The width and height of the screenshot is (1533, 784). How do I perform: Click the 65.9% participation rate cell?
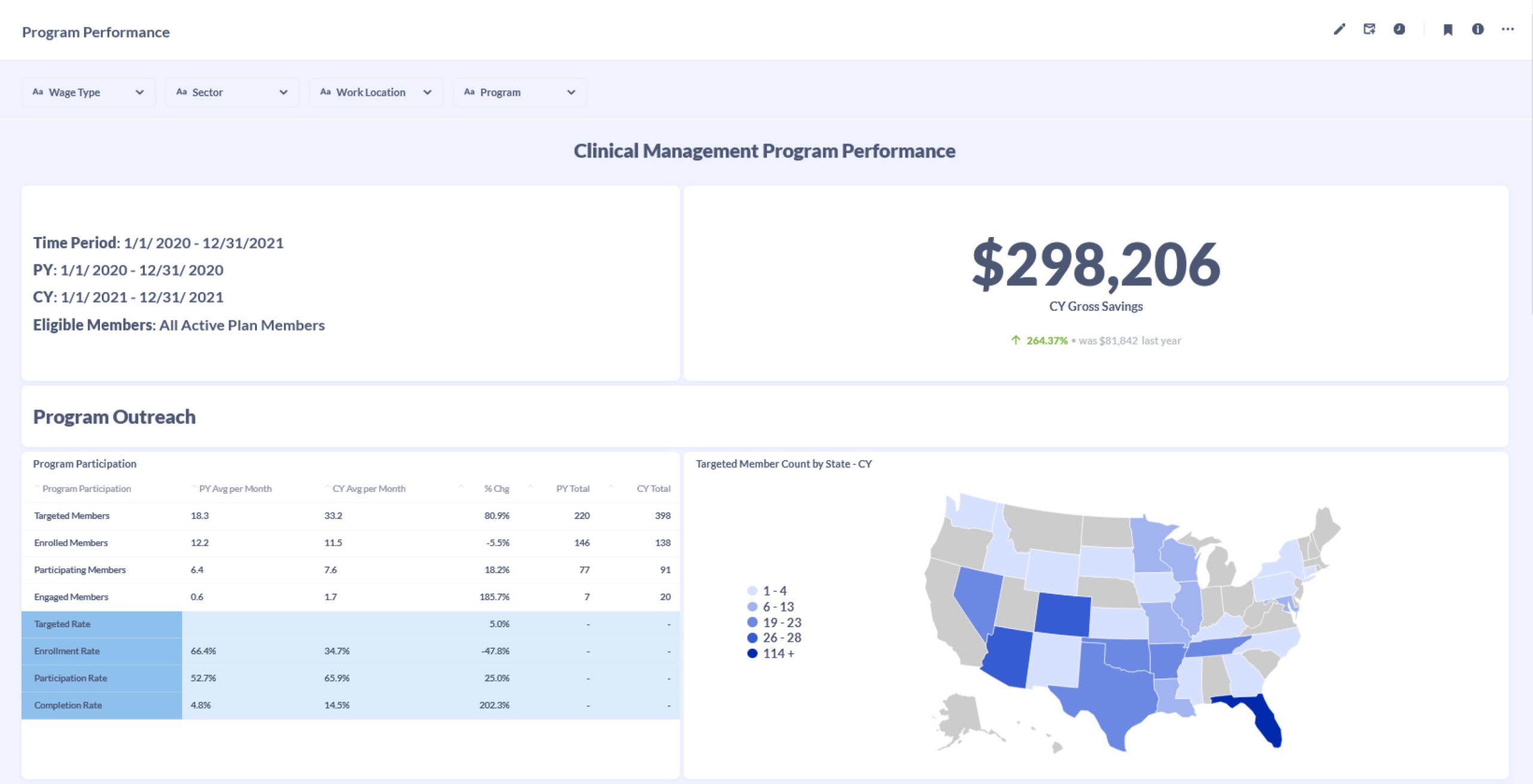coord(337,678)
